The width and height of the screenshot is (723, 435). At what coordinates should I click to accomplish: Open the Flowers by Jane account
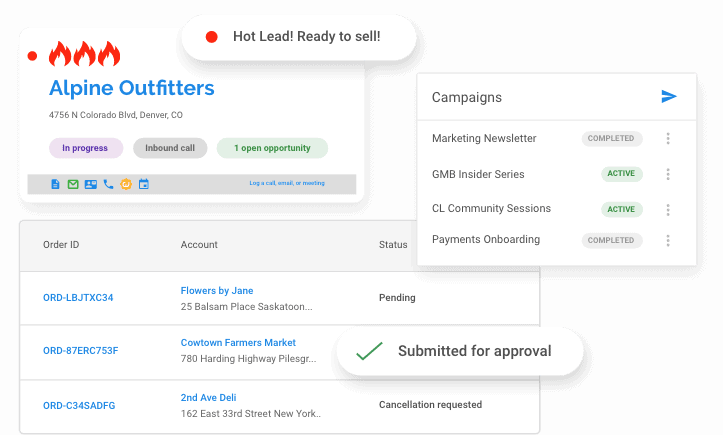click(217, 291)
